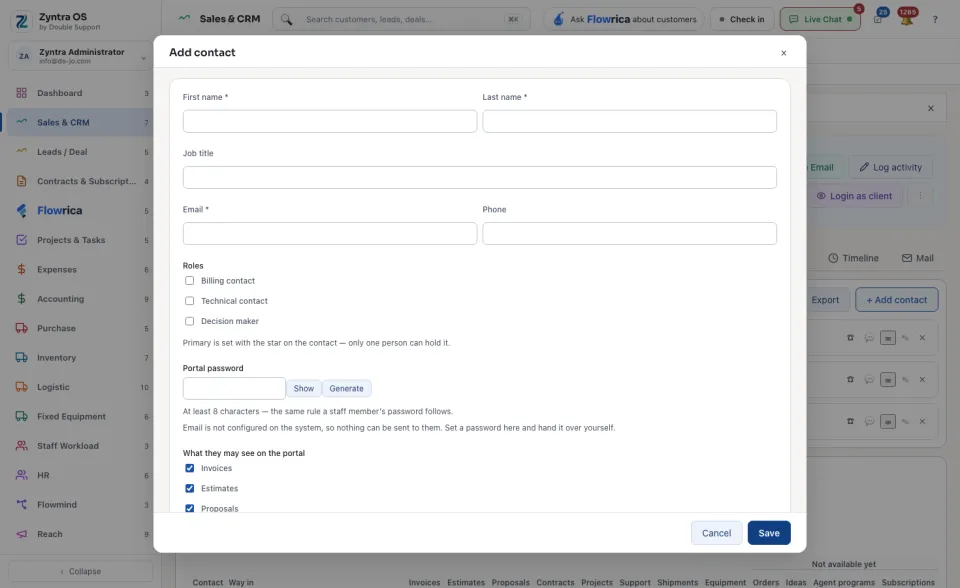This screenshot has width=960, height=588.
Task: Click the Cancel button
Action: tap(716, 533)
